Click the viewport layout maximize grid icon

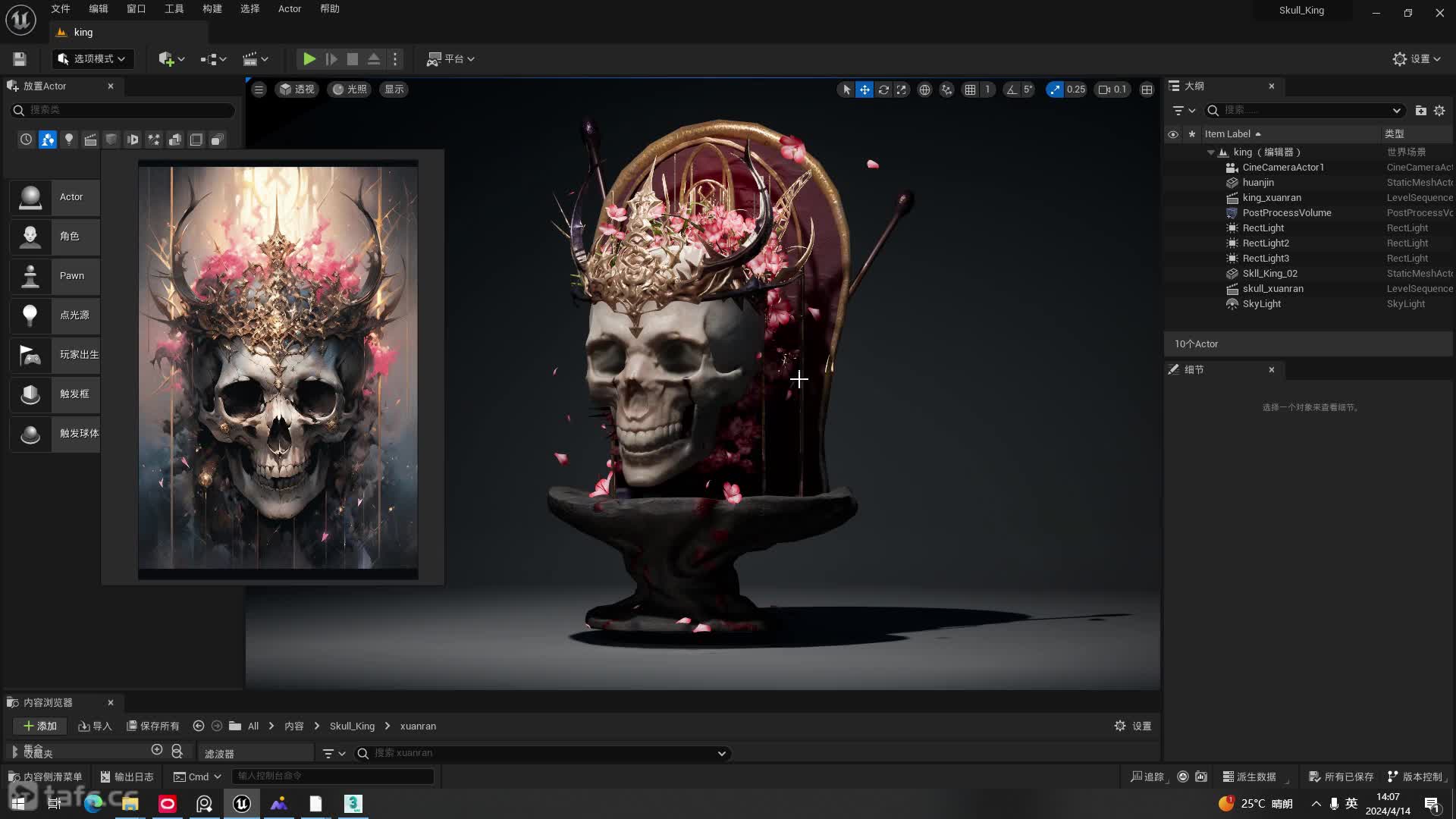(1147, 89)
